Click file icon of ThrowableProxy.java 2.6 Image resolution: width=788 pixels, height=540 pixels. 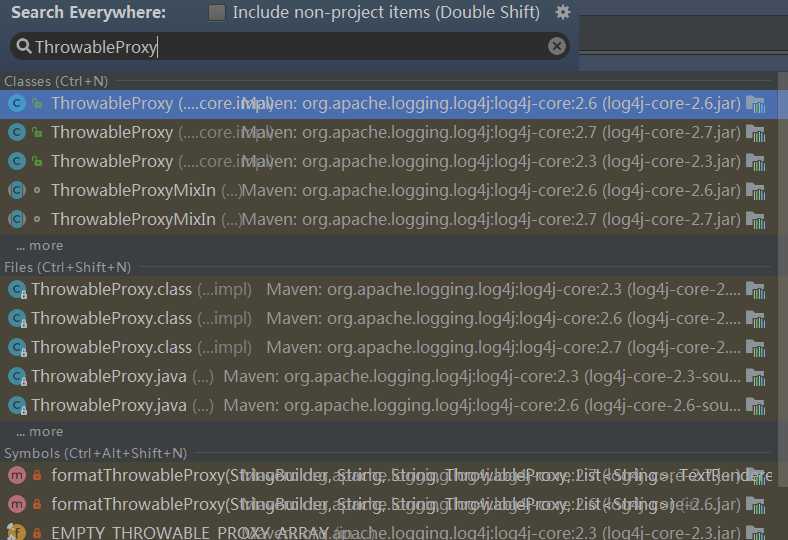tap(18, 406)
